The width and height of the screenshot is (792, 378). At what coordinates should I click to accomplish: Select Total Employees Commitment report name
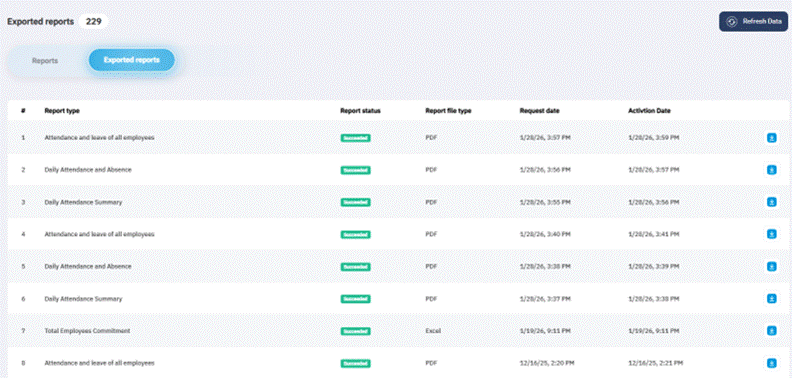(87, 330)
